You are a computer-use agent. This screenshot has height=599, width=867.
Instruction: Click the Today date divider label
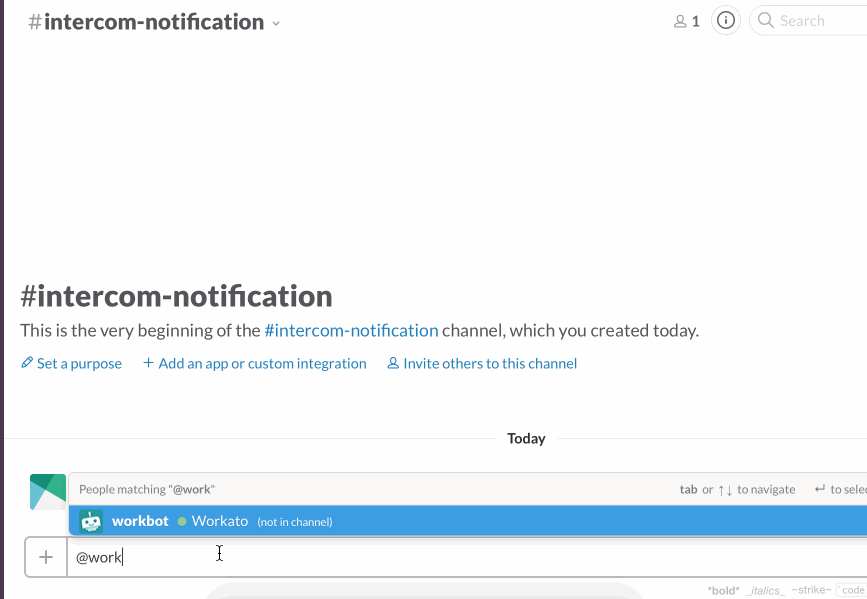tap(526, 438)
